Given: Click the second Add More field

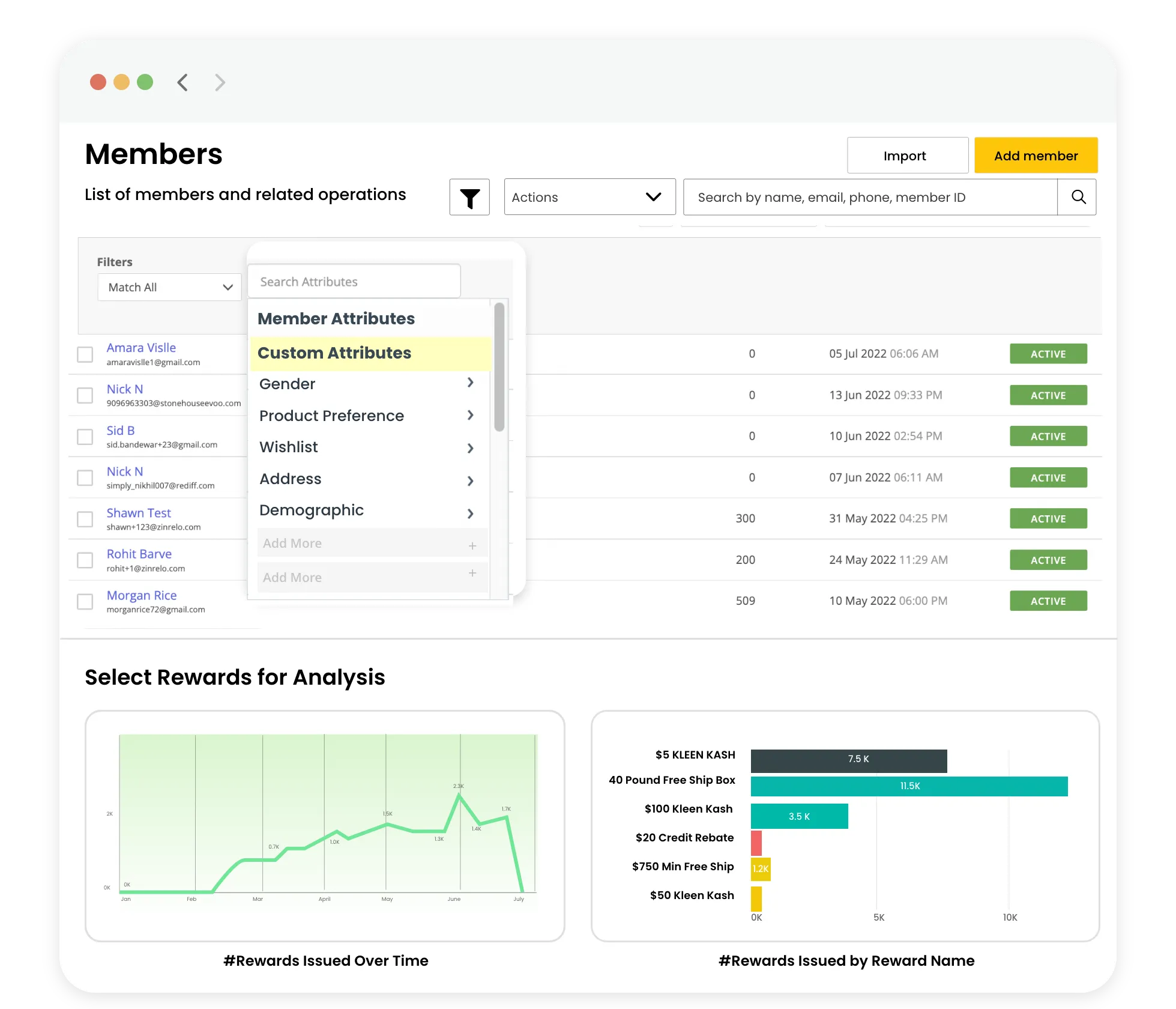Looking at the screenshot, I should click(372, 577).
